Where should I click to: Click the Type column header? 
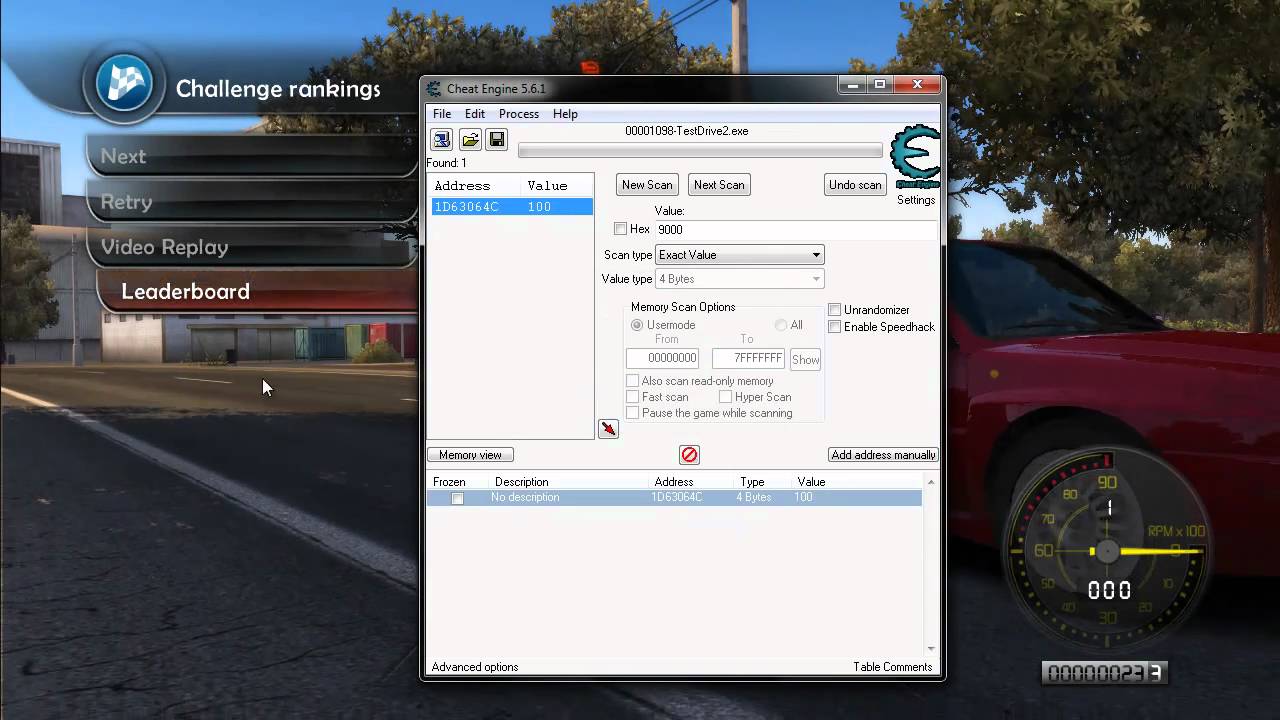(x=752, y=482)
